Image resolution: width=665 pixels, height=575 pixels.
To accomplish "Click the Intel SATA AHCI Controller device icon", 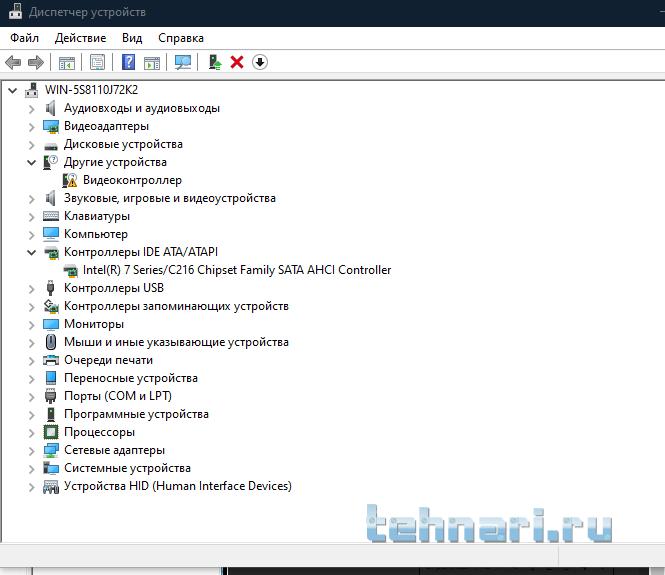I will click(70, 270).
